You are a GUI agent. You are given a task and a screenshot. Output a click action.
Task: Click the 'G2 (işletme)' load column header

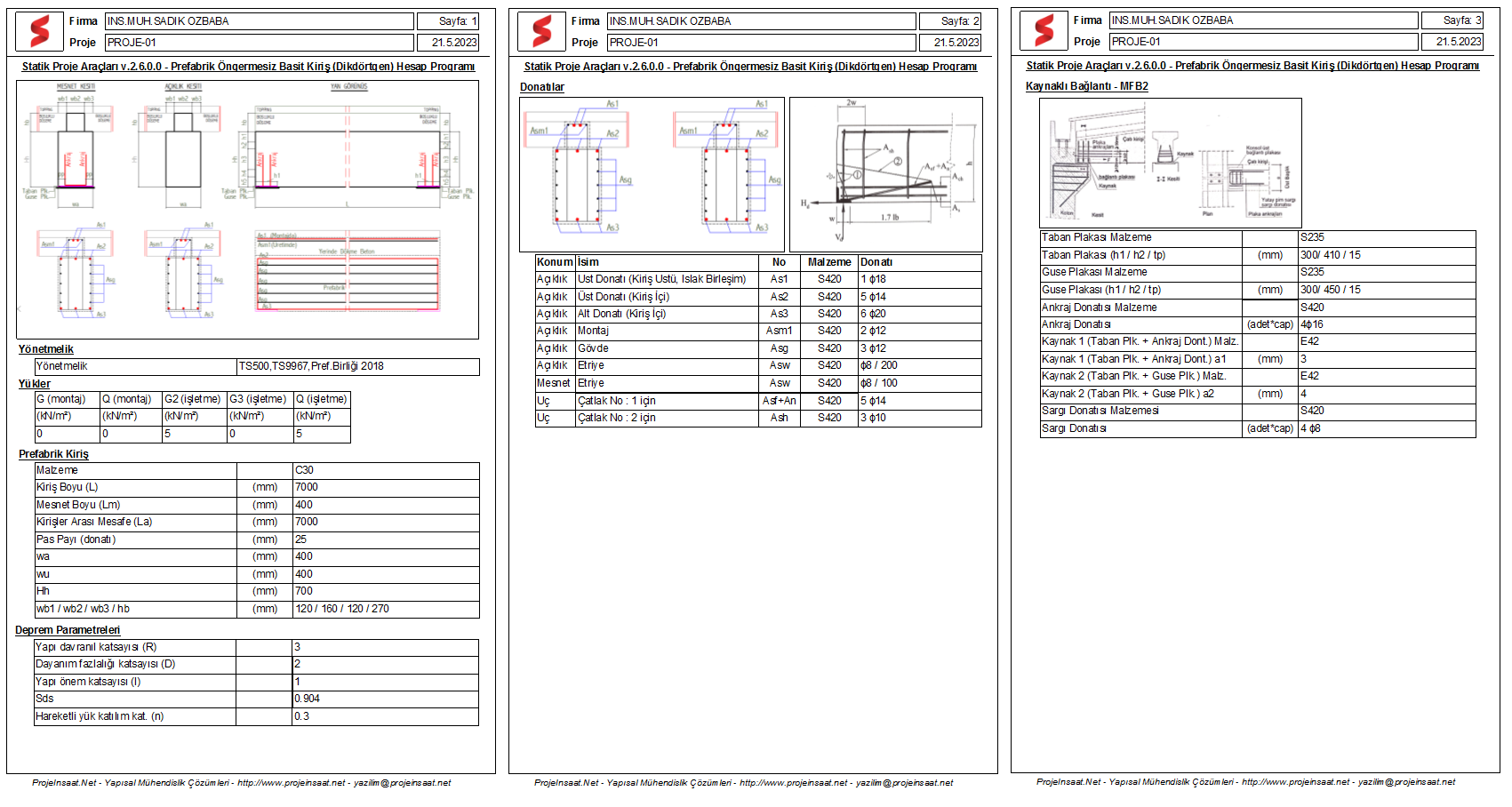pos(195,399)
